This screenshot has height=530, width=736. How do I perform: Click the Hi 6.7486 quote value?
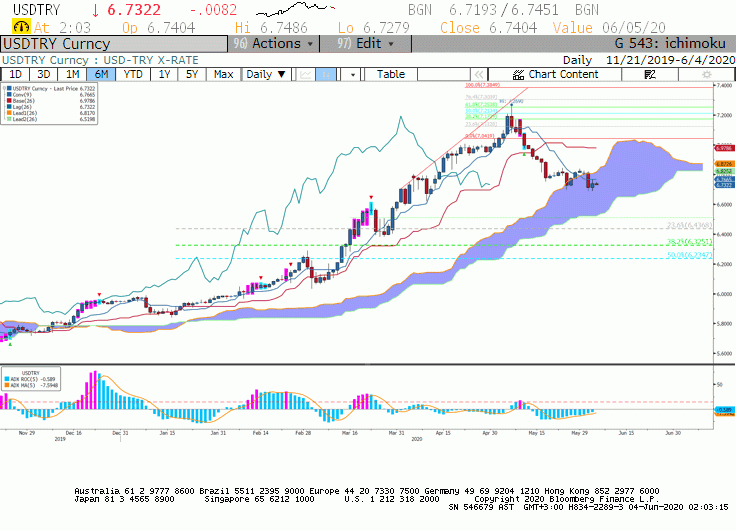(271, 28)
